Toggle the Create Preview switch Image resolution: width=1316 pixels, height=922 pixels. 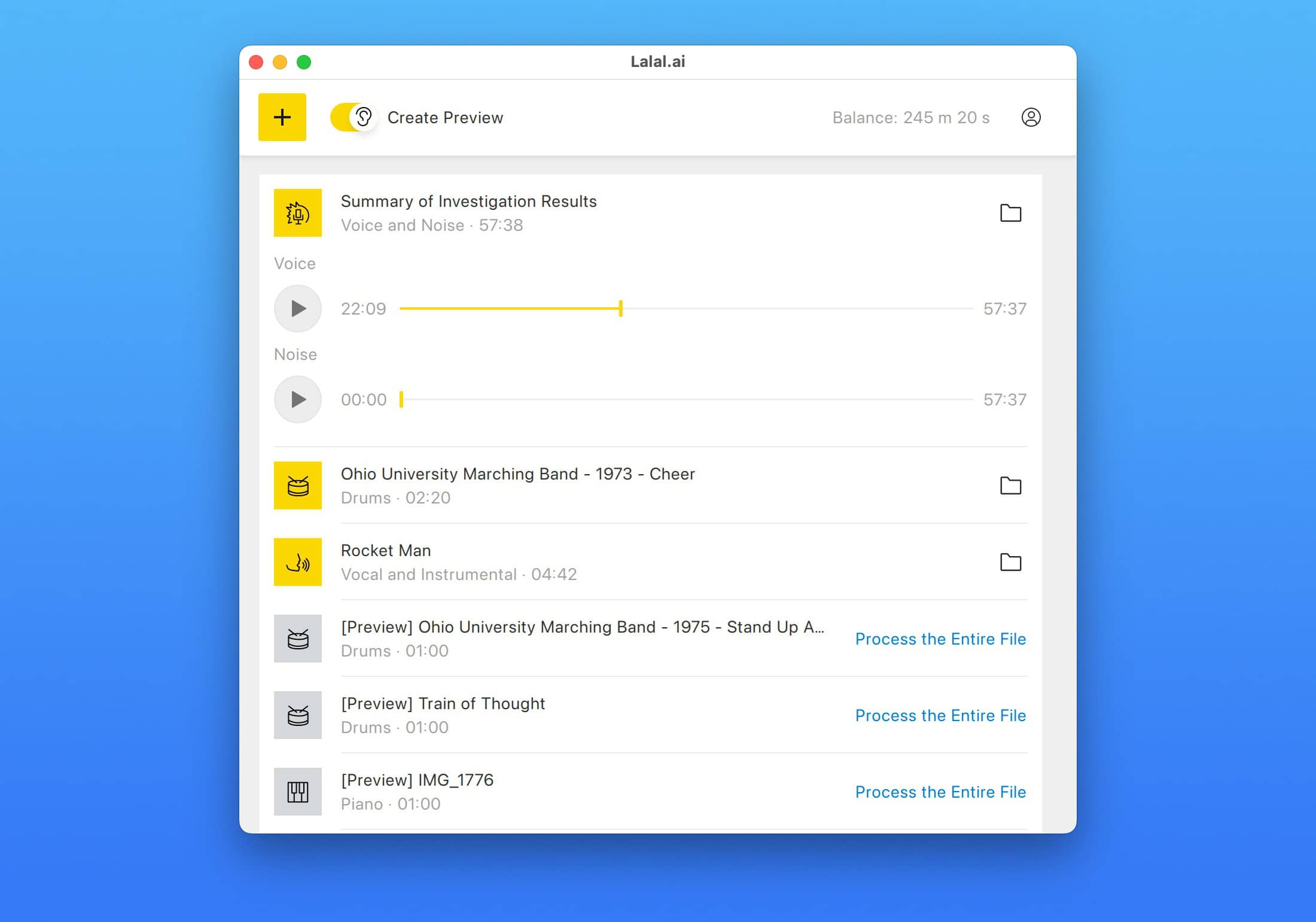coord(352,117)
